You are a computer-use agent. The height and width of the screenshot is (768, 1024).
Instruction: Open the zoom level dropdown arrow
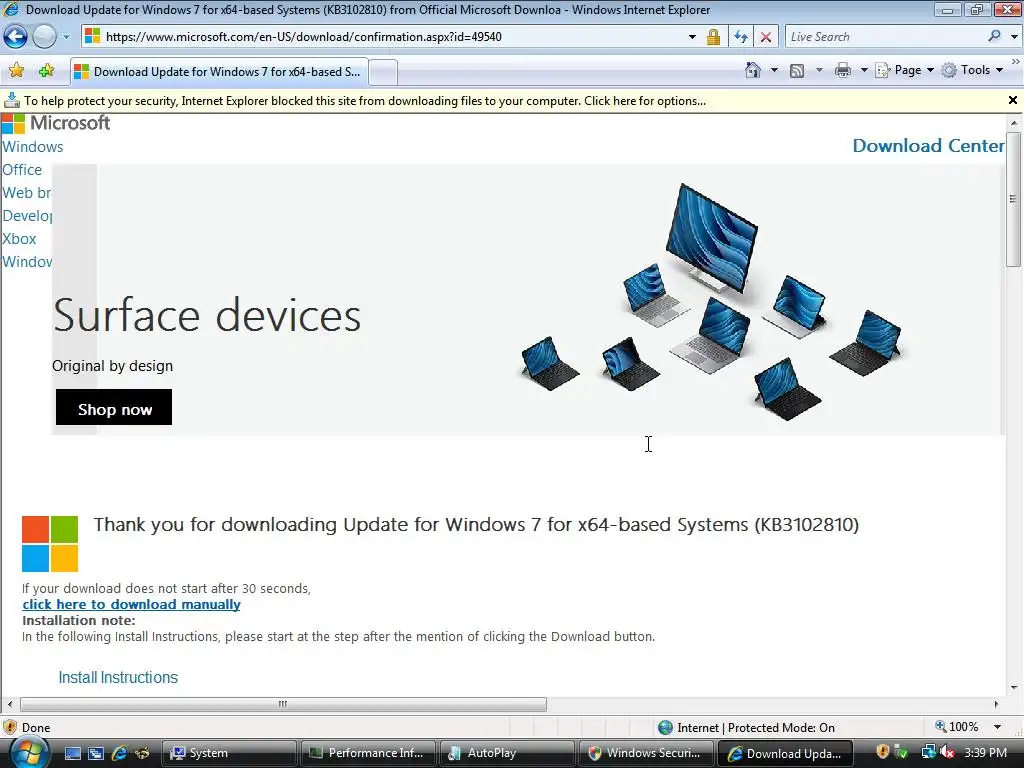(998, 727)
